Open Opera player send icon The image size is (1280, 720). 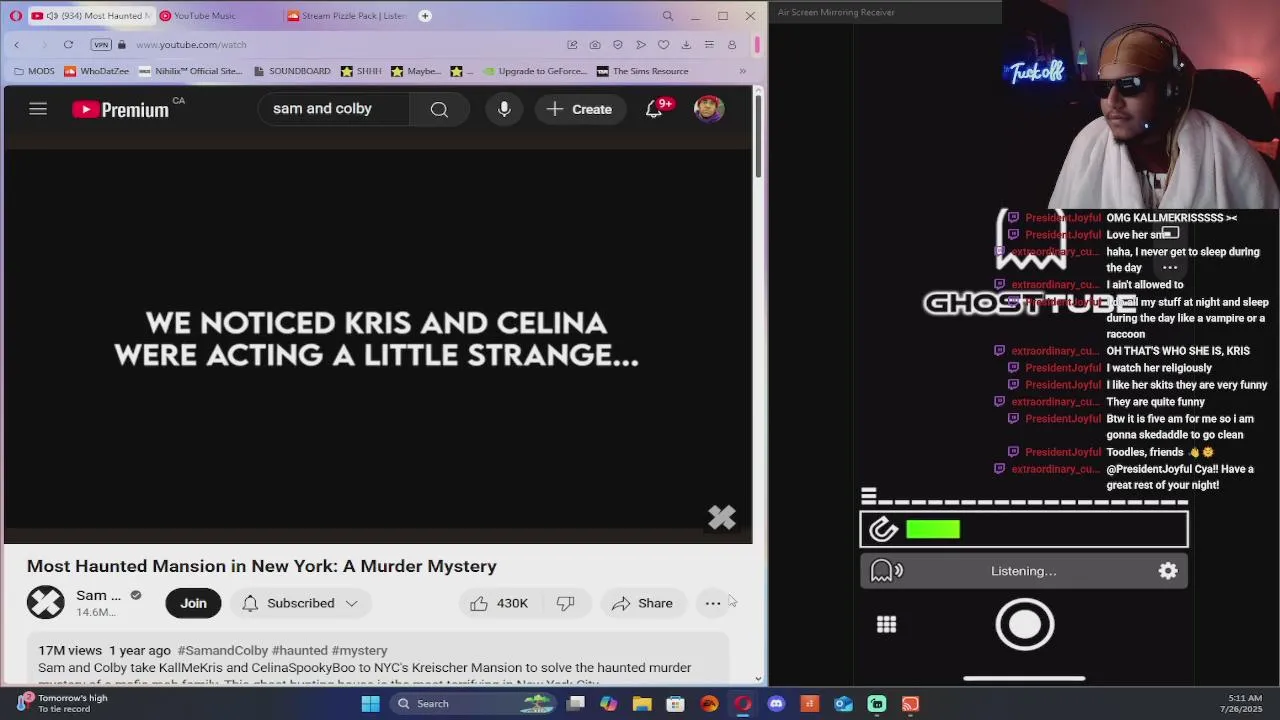click(641, 45)
